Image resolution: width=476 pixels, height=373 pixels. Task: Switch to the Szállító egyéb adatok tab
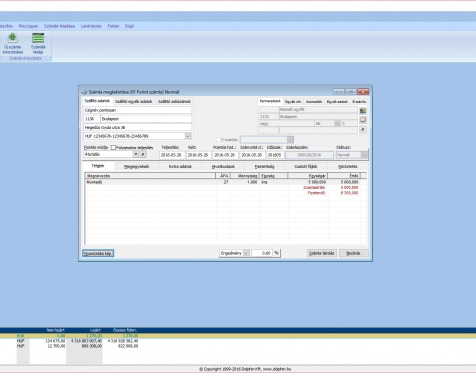coord(133,101)
